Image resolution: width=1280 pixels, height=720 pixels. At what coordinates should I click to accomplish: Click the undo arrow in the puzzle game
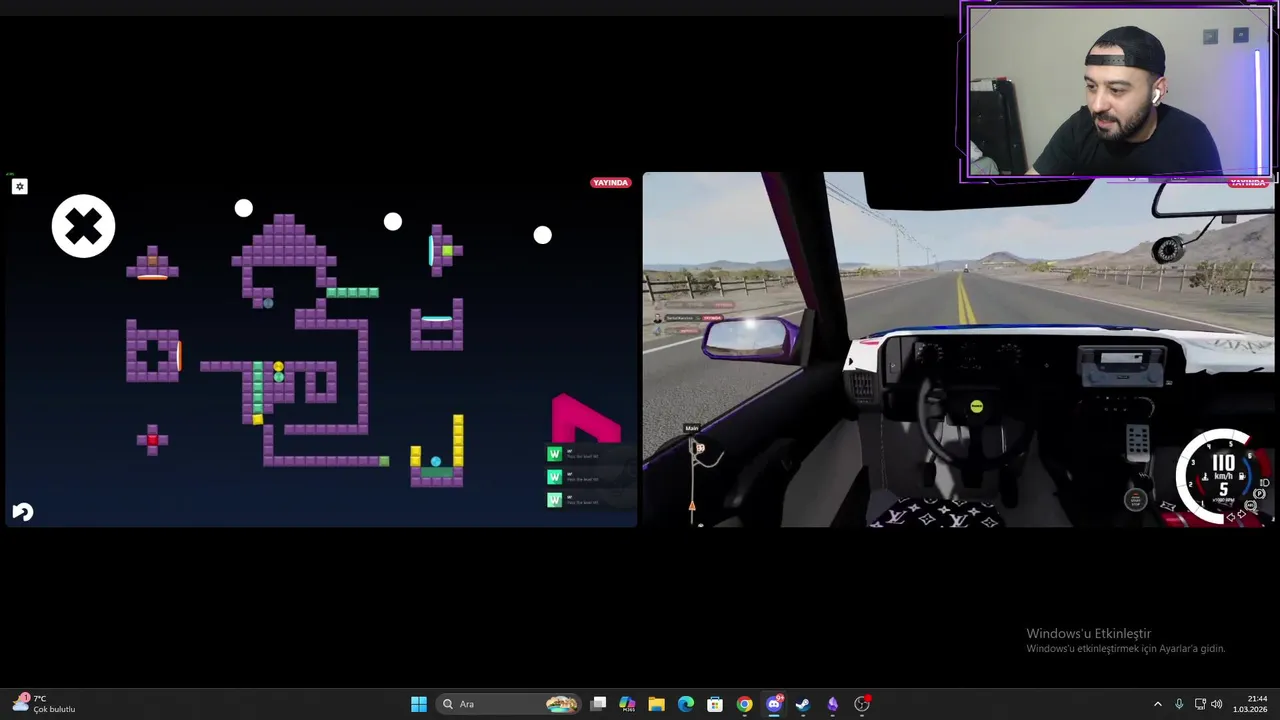point(22,512)
